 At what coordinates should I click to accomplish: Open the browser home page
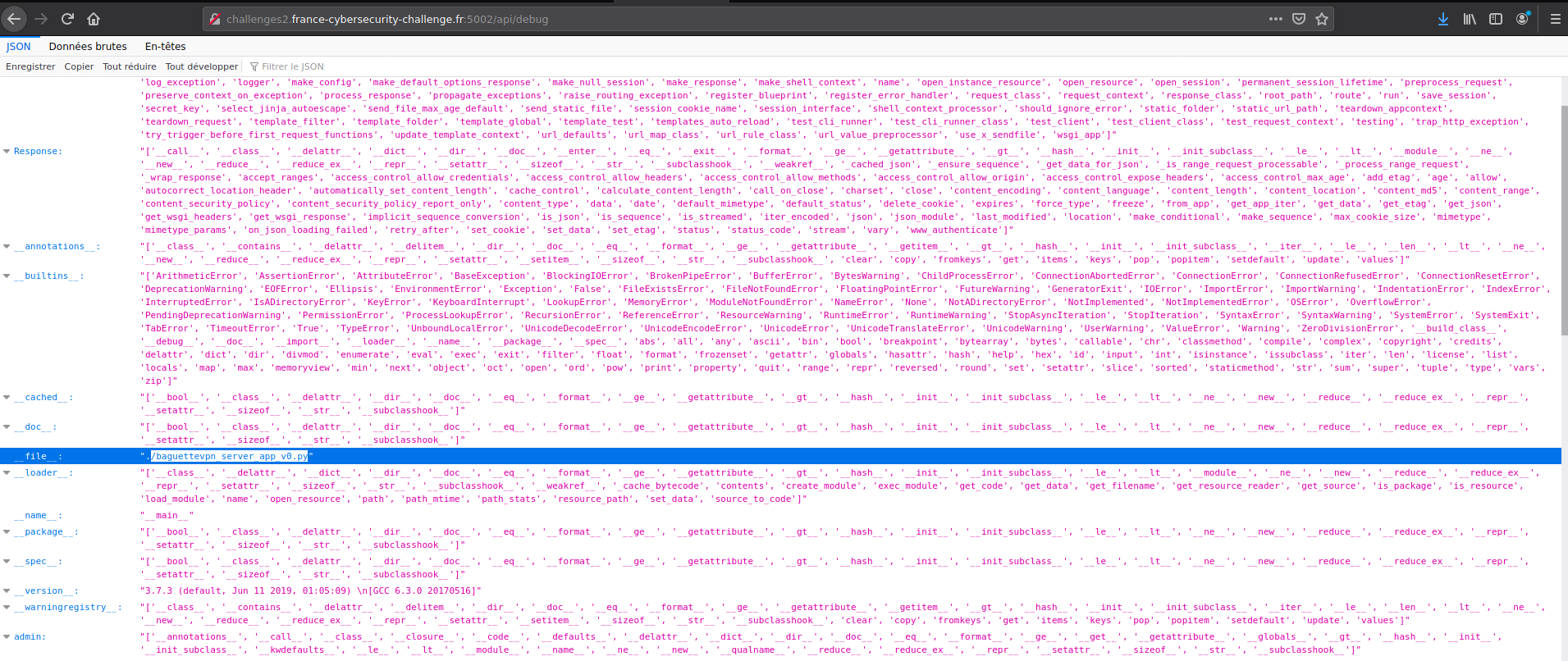[x=94, y=19]
